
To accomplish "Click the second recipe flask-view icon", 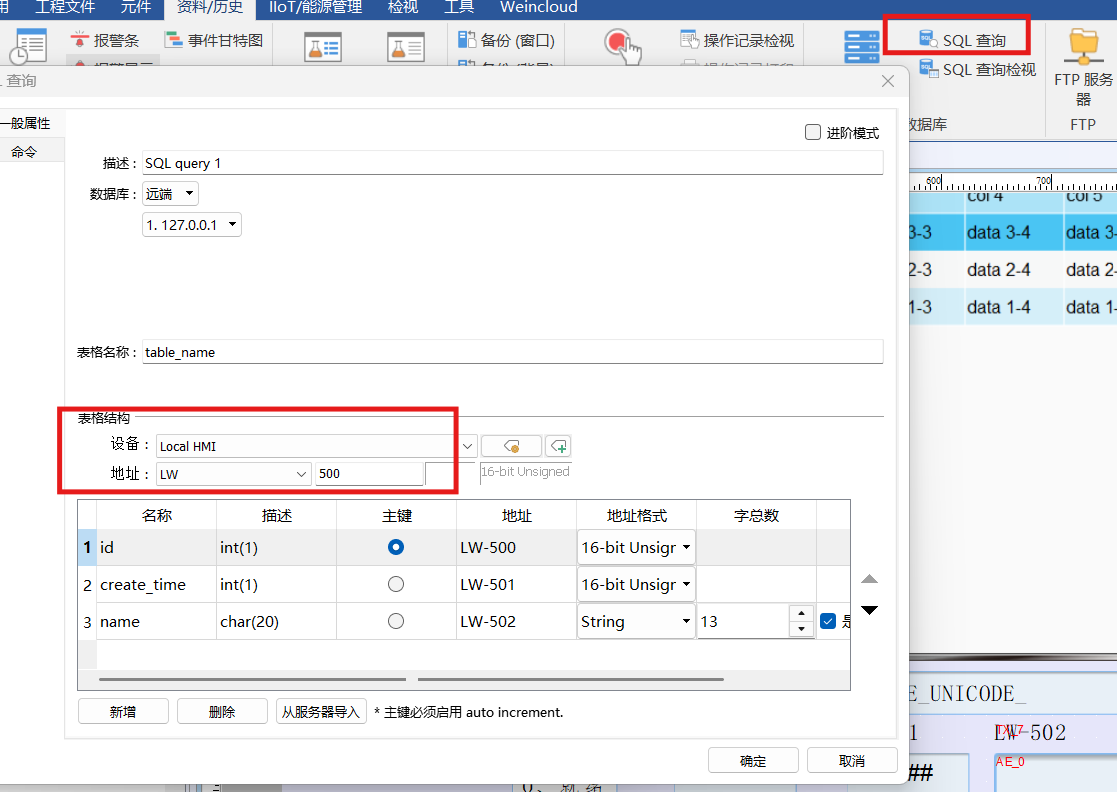I will (406, 48).
